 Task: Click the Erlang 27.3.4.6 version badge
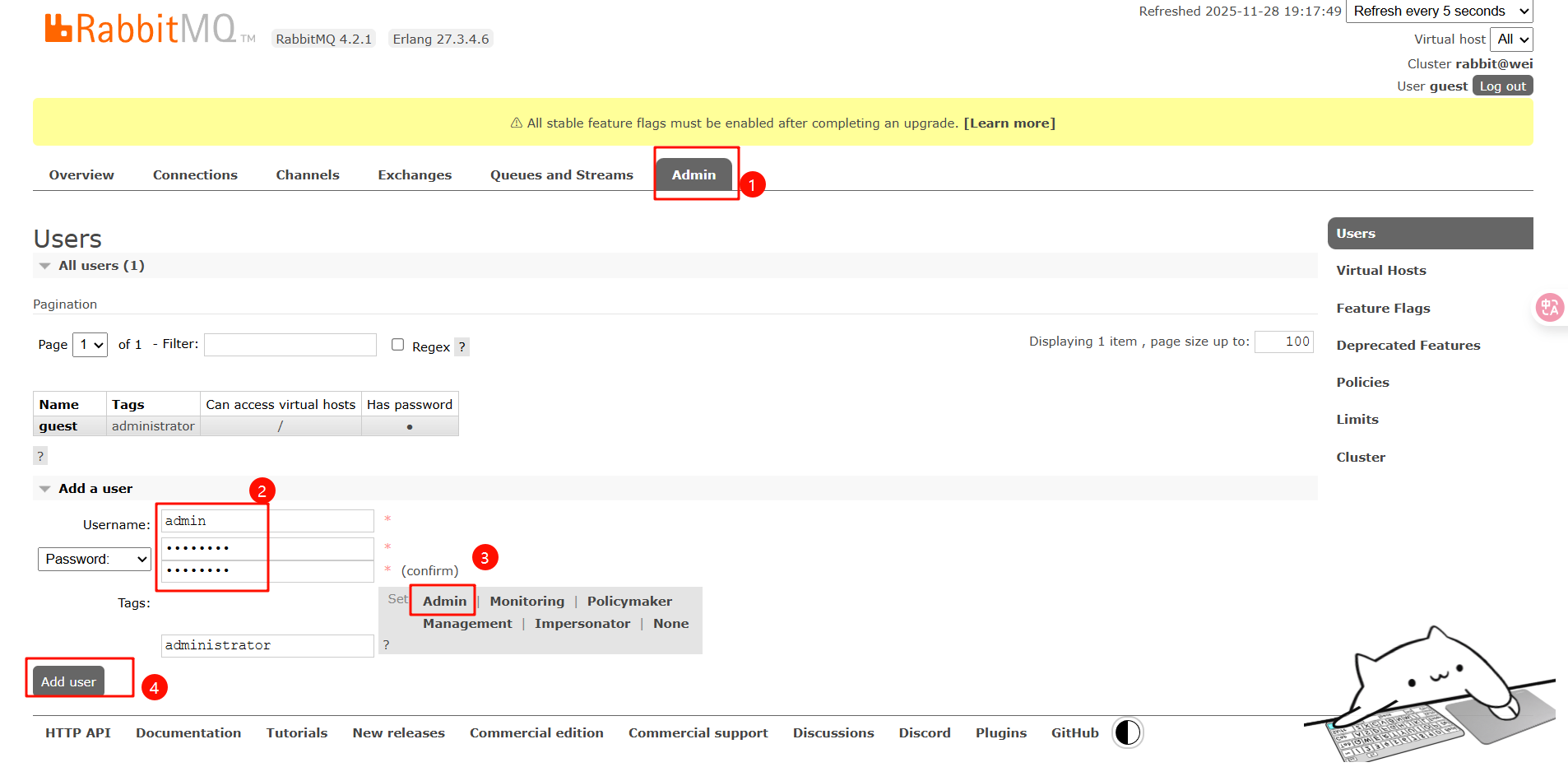click(441, 39)
